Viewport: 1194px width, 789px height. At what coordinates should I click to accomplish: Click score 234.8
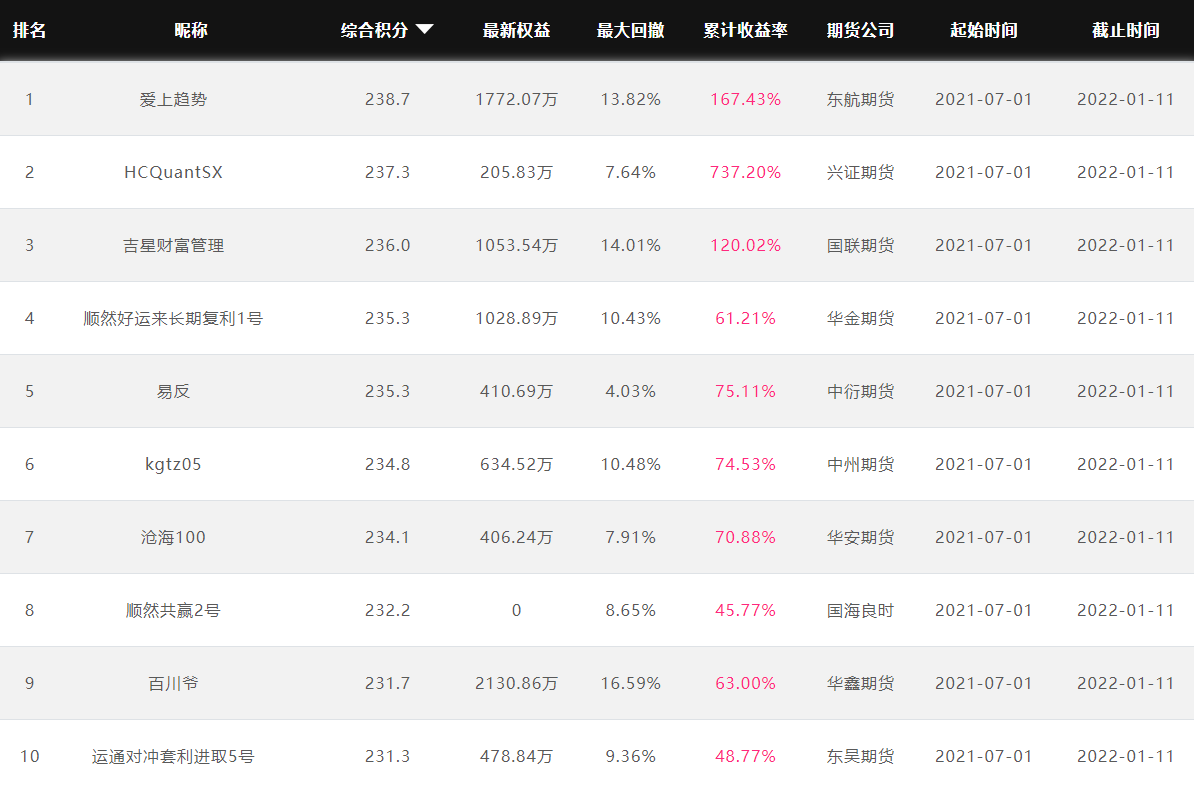388,465
